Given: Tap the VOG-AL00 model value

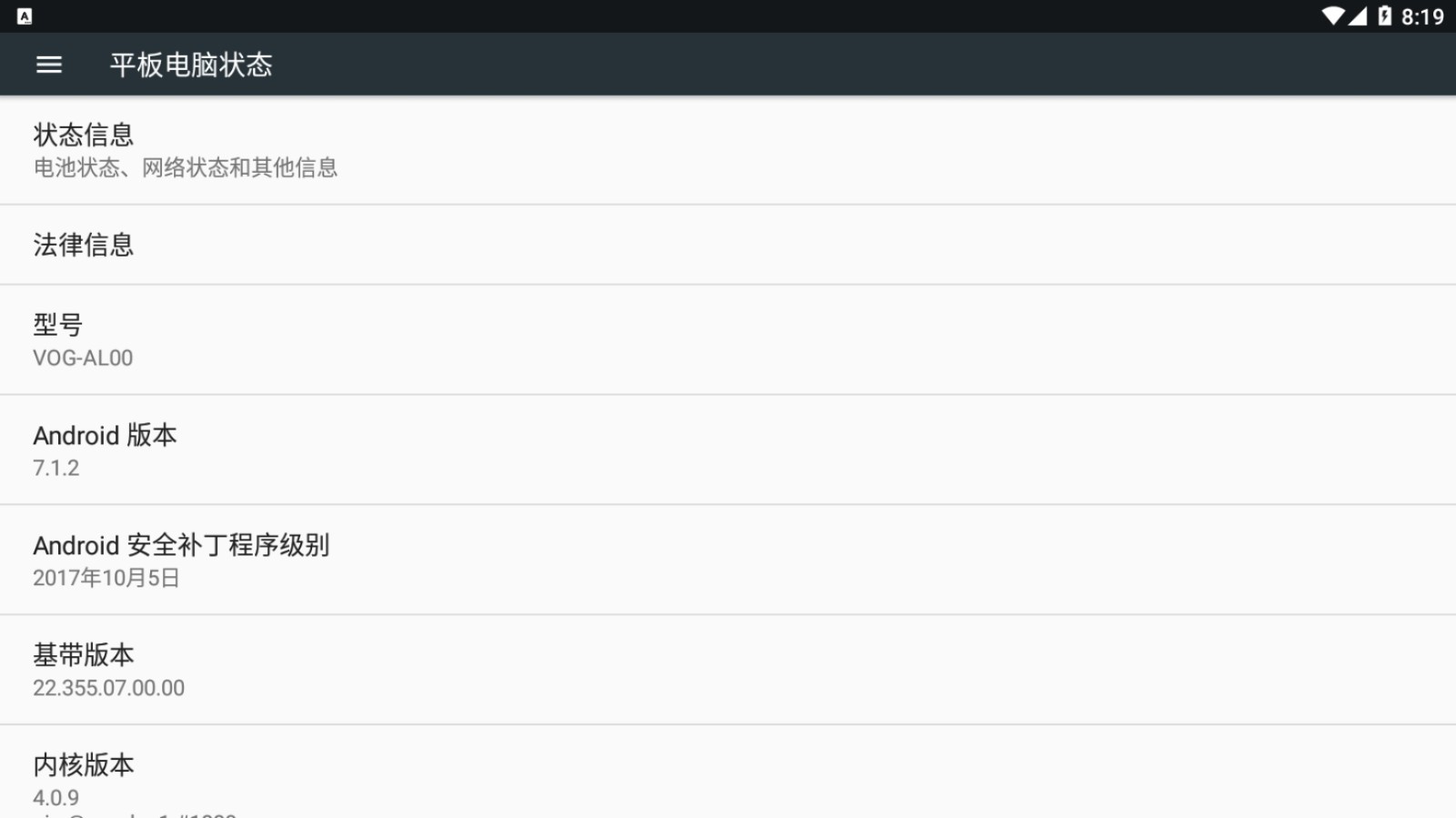Looking at the screenshot, I should click(x=83, y=358).
